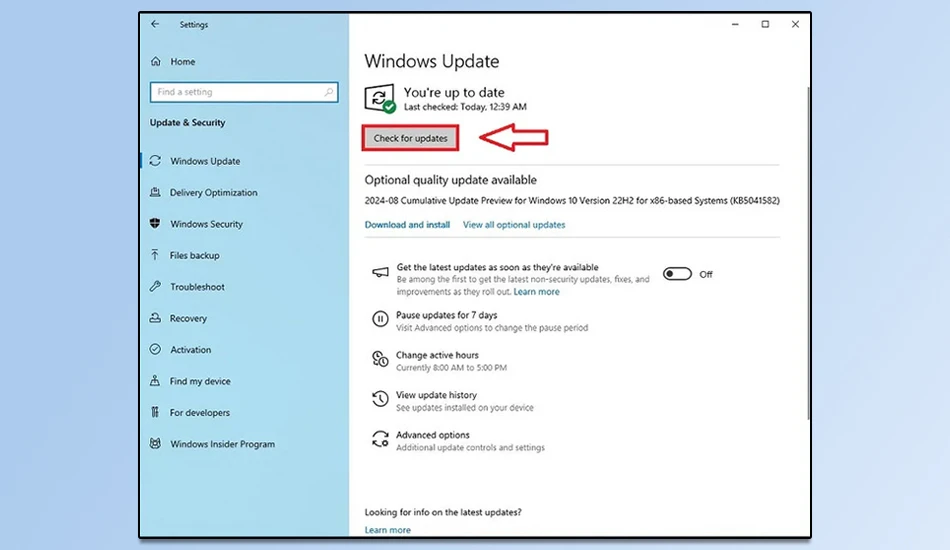Image resolution: width=950 pixels, height=550 pixels.
Task: Click Learn more link near latest updates toggle
Action: point(536,292)
